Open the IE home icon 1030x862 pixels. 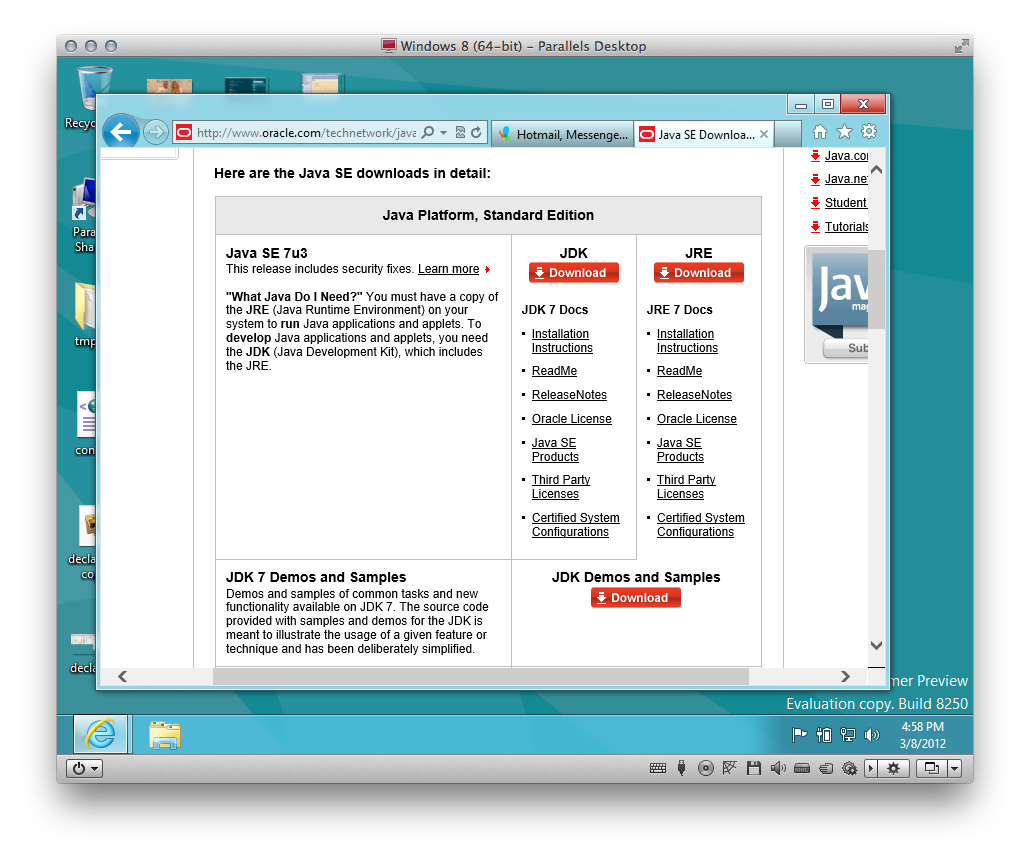820,132
